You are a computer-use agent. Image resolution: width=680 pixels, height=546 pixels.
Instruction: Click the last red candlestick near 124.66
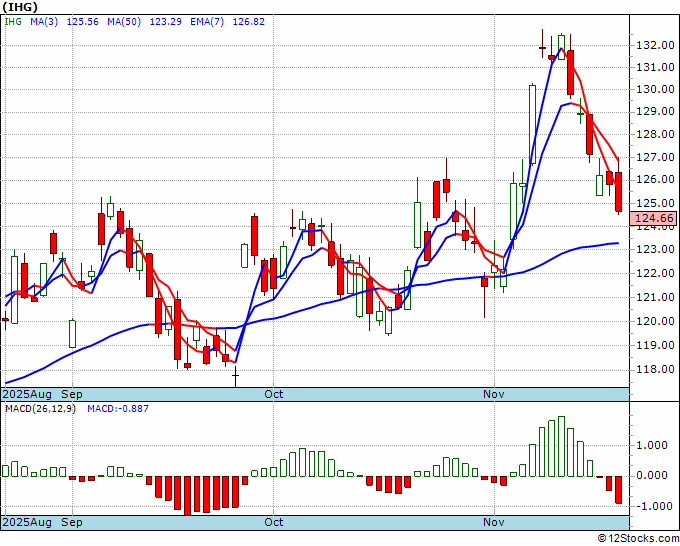[618, 192]
